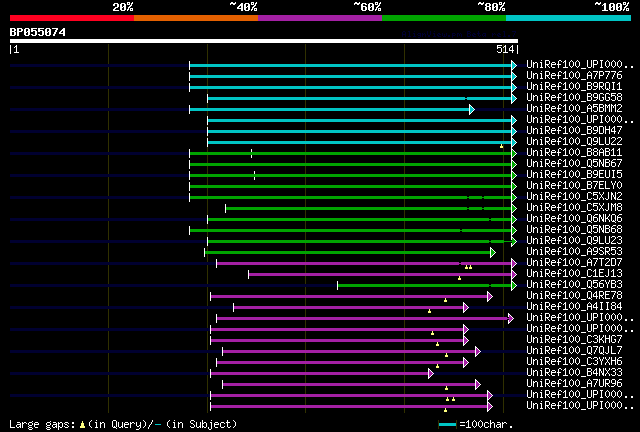Open the UniRef100_Q9LU22 hit label

574,142
